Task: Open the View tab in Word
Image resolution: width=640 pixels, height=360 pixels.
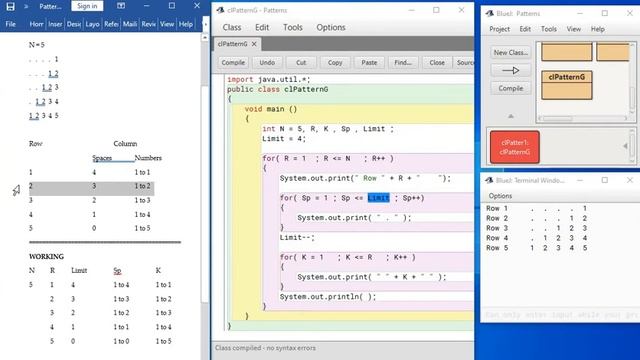Action: tap(167, 24)
